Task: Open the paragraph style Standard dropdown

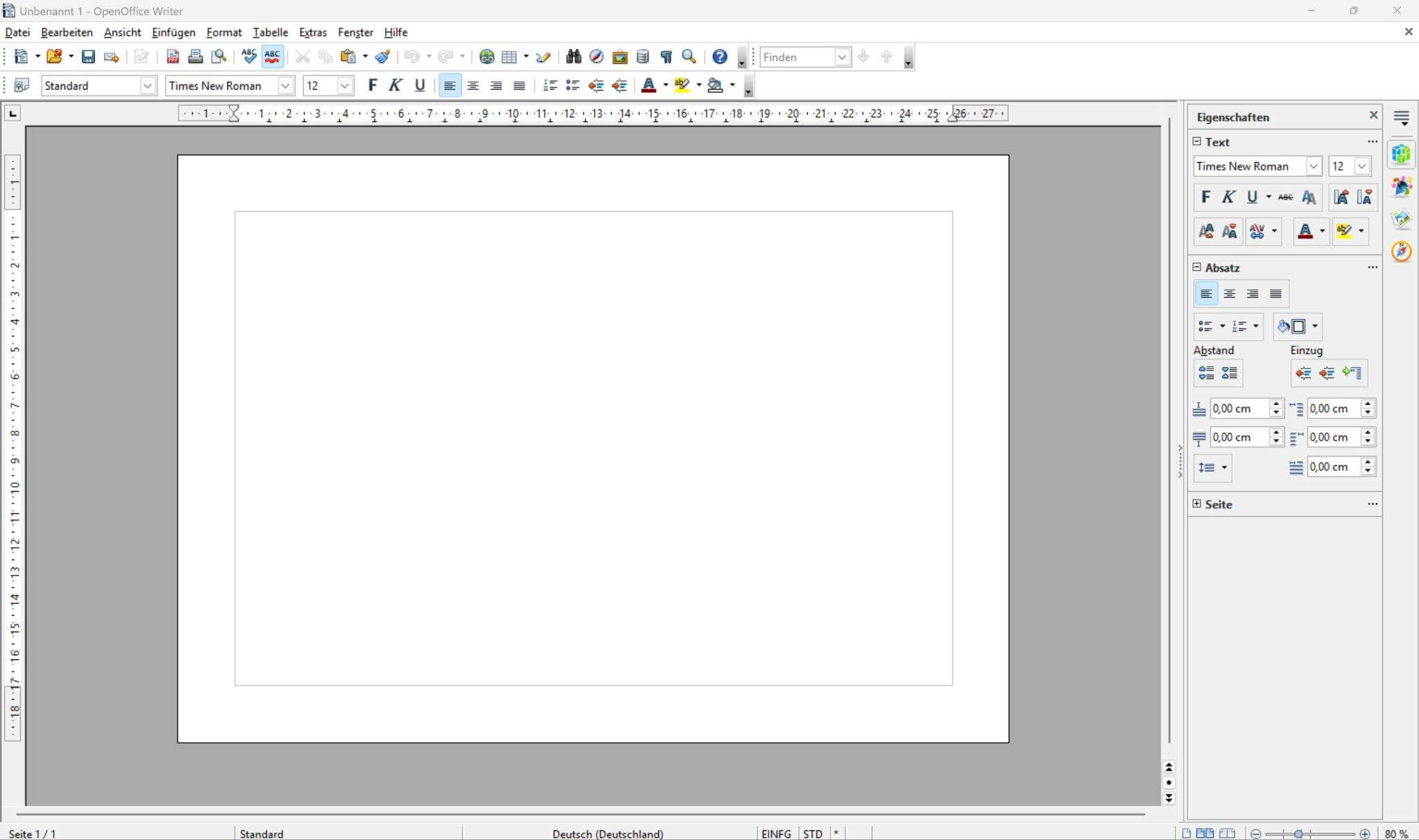Action: pos(148,85)
